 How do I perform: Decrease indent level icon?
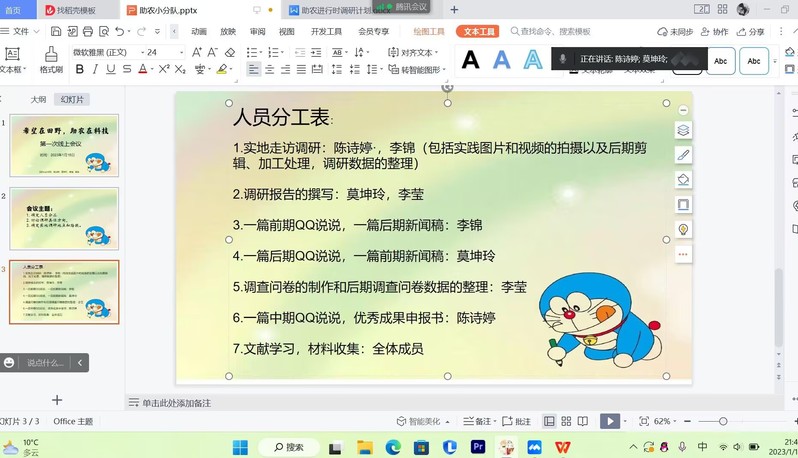[300, 52]
